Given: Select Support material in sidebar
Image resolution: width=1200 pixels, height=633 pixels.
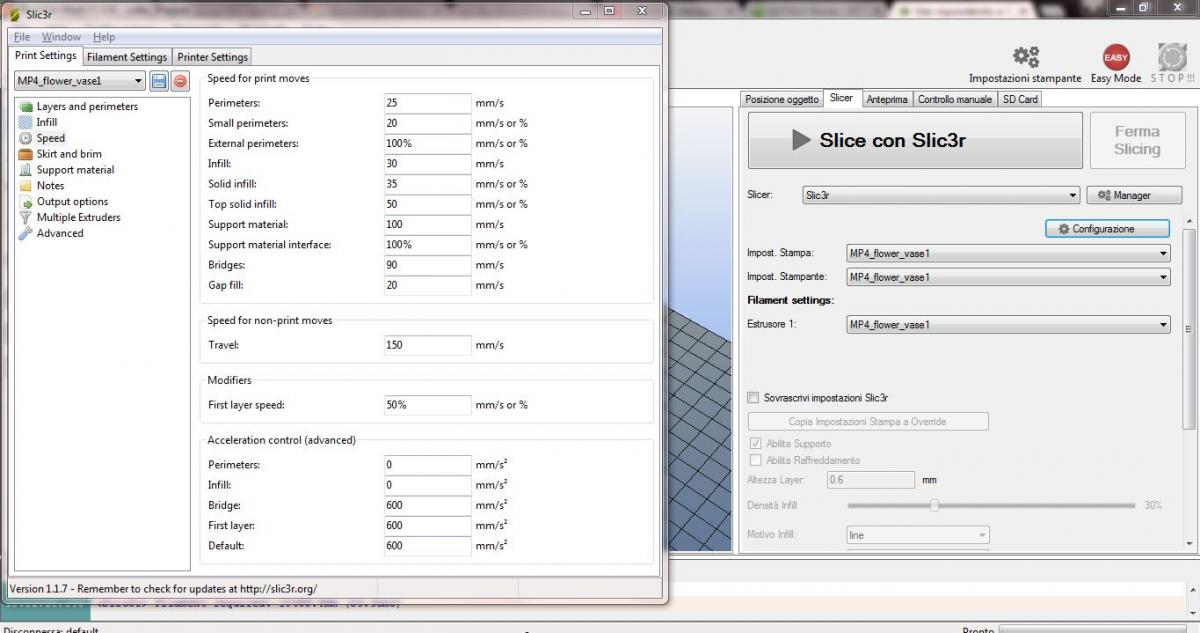Looking at the screenshot, I should [x=75, y=170].
